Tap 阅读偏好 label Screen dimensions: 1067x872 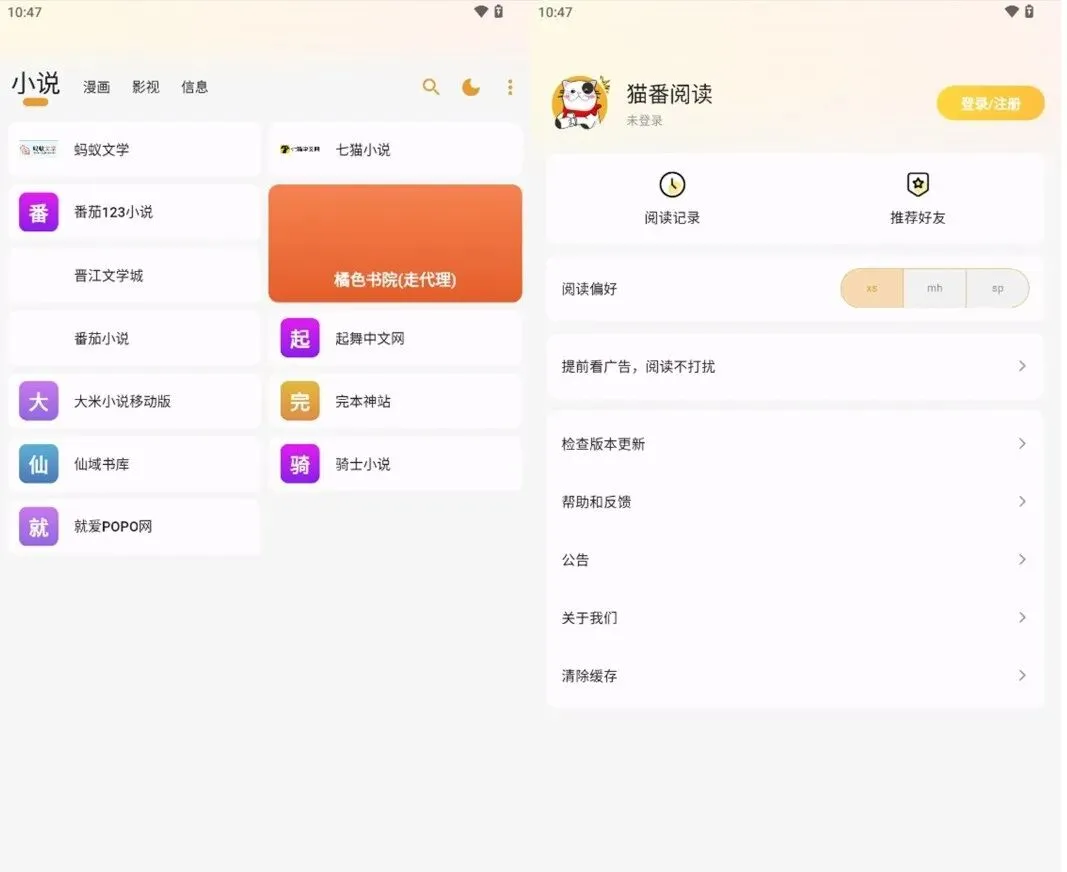coord(589,289)
